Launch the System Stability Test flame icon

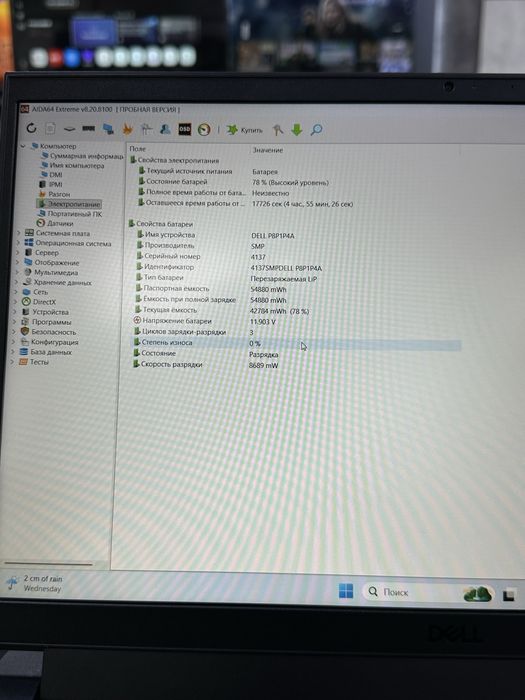128,129
